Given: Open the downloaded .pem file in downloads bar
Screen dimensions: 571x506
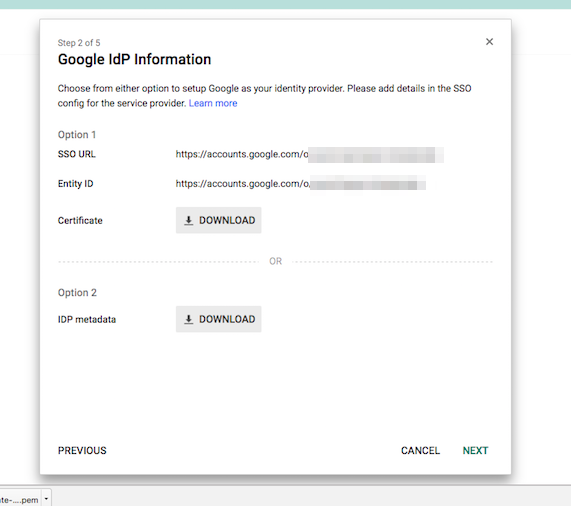Looking at the screenshot, I should (x=19, y=500).
